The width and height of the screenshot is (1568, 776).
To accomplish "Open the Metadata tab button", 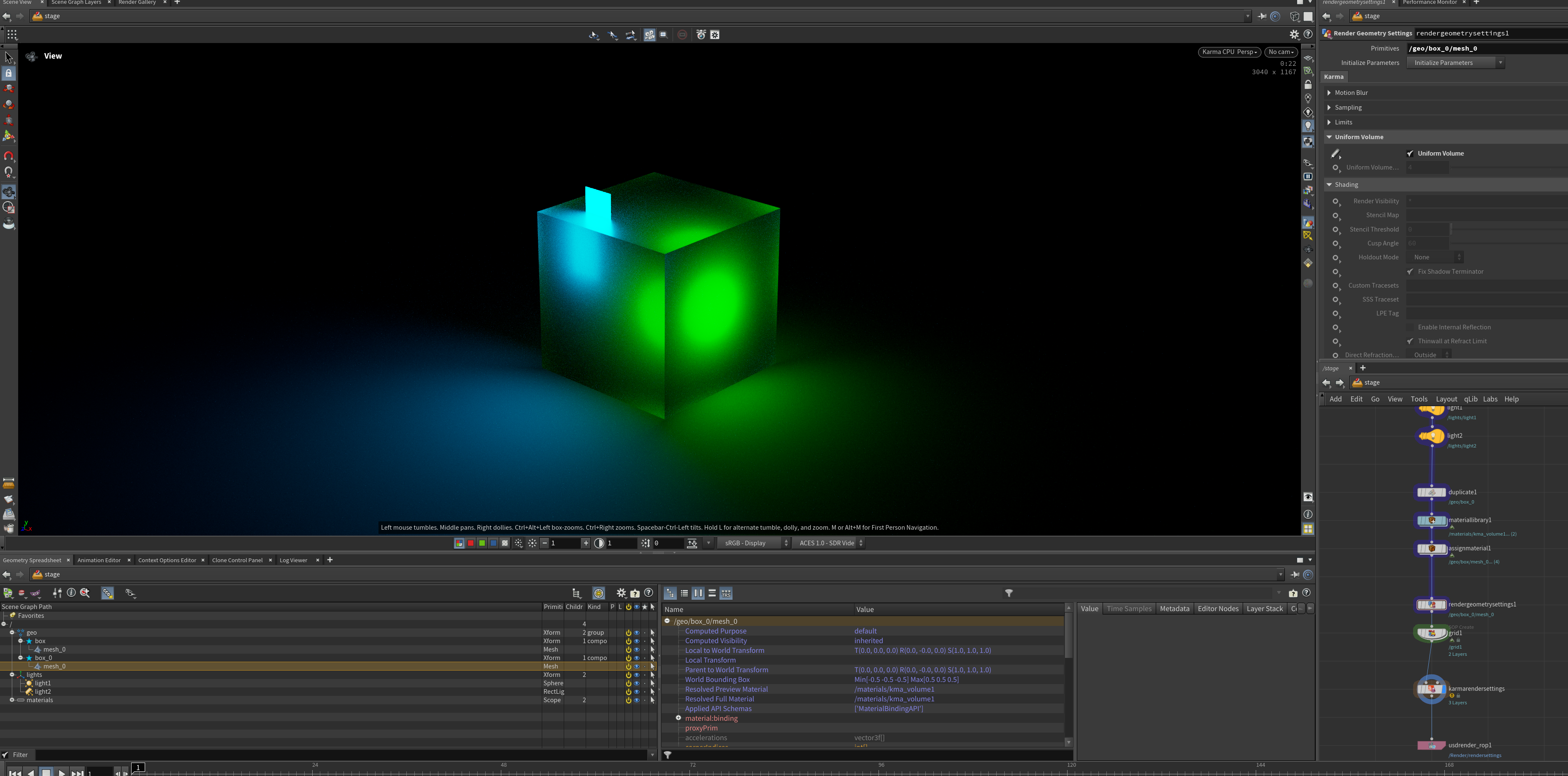I will click(1174, 609).
